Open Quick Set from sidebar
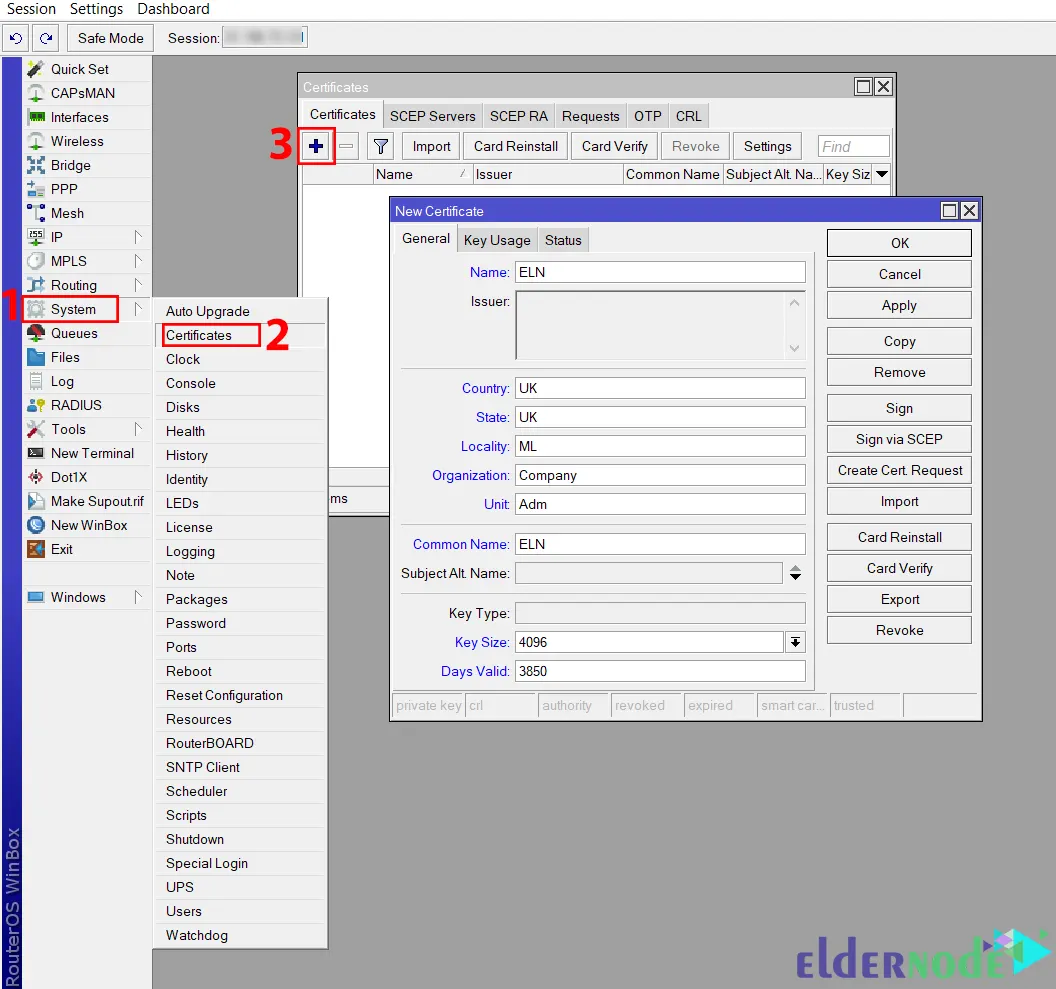1056x989 pixels. pyautogui.click(x=80, y=69)
